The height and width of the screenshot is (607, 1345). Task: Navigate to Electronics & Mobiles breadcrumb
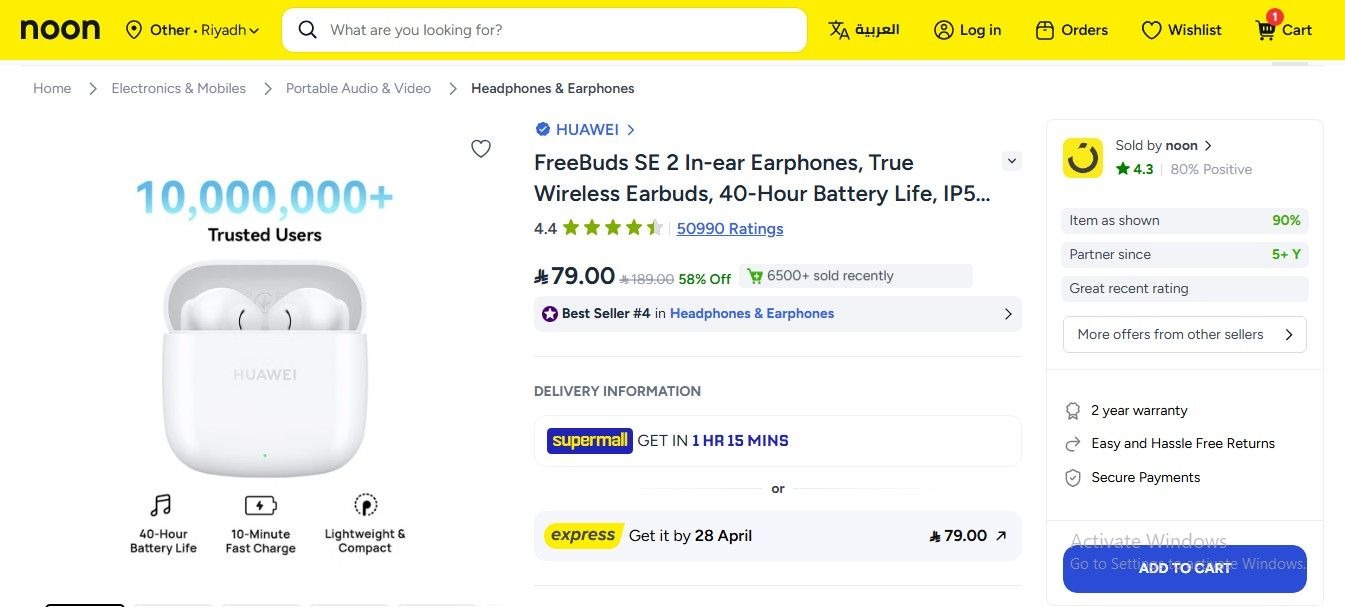178,88
